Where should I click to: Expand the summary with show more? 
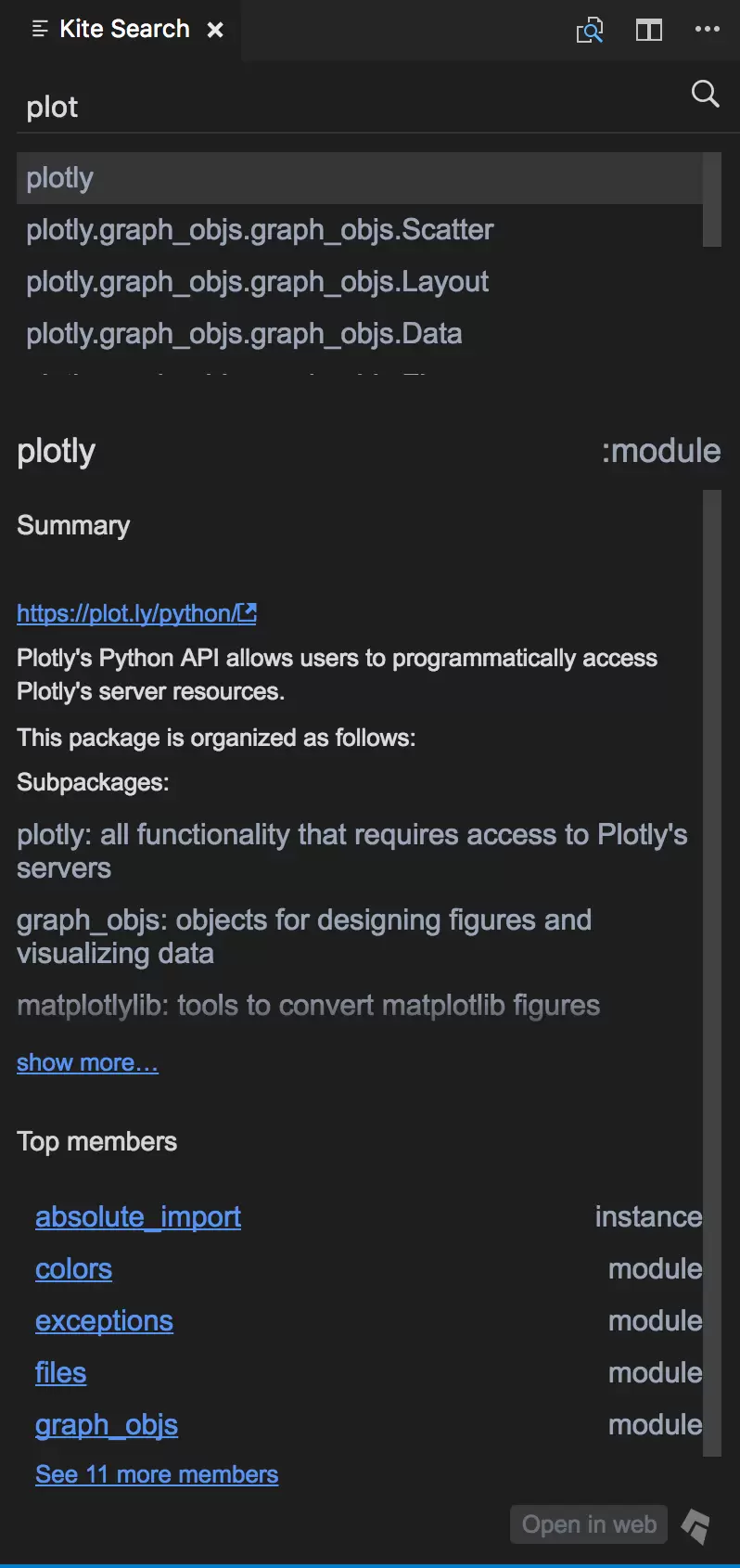coord(87,1062)
